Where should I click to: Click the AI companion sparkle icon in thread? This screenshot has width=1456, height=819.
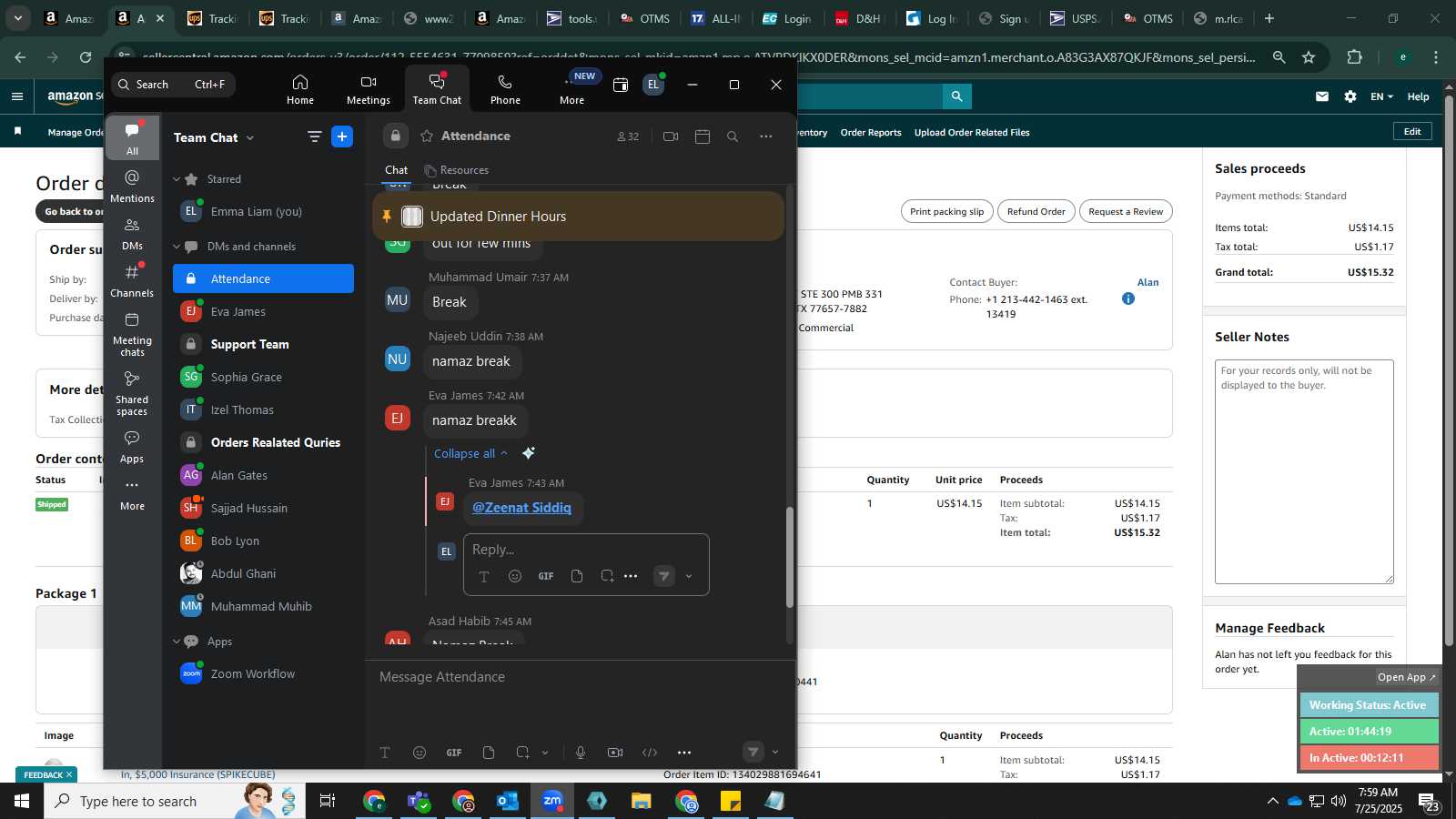(529, 453)
